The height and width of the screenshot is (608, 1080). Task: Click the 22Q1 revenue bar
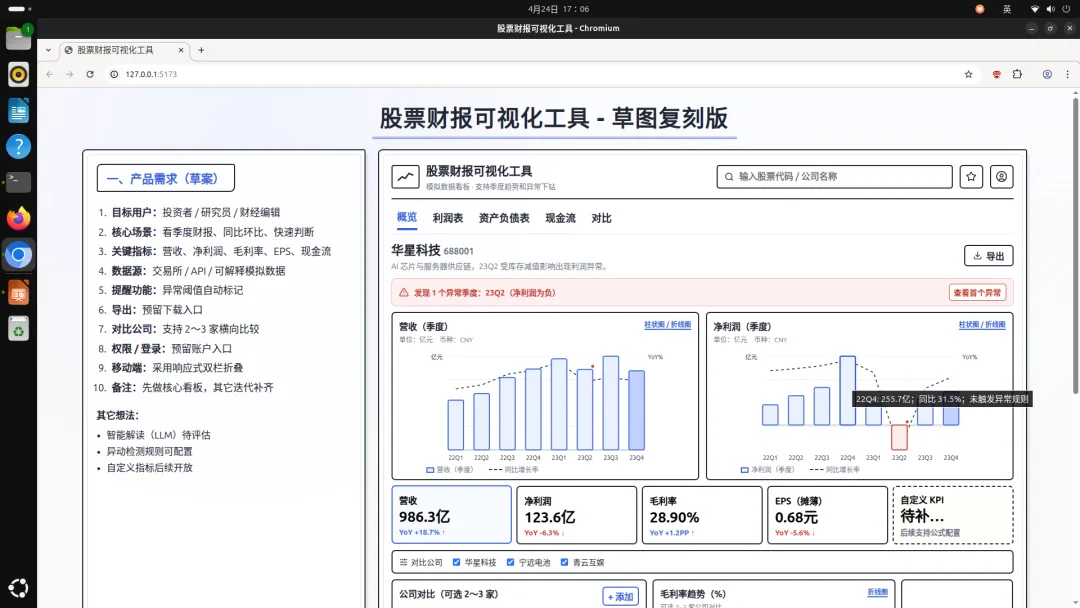pyautogui.click(x=455, y=425)
